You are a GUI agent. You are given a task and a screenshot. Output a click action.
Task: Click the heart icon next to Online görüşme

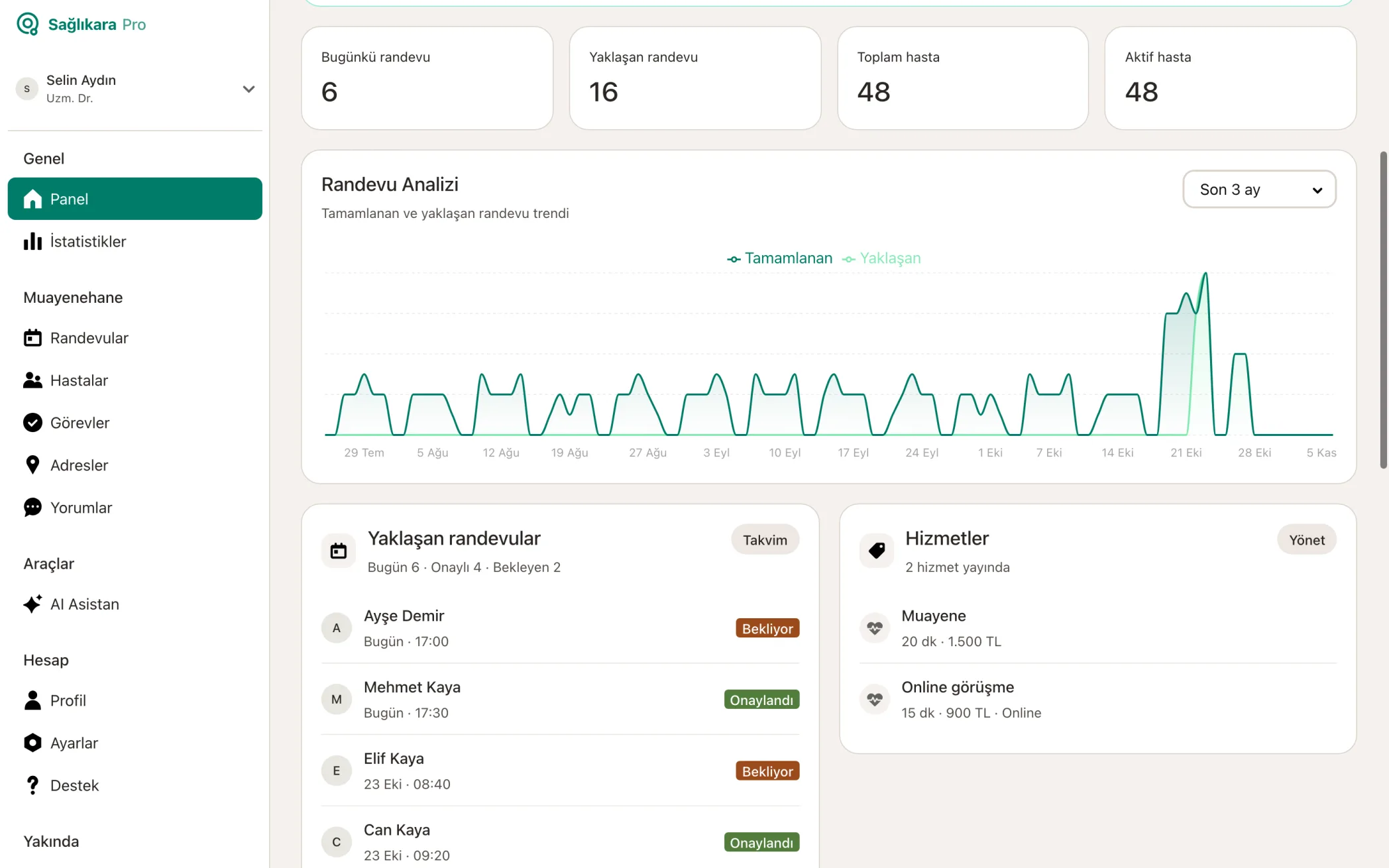875,699
